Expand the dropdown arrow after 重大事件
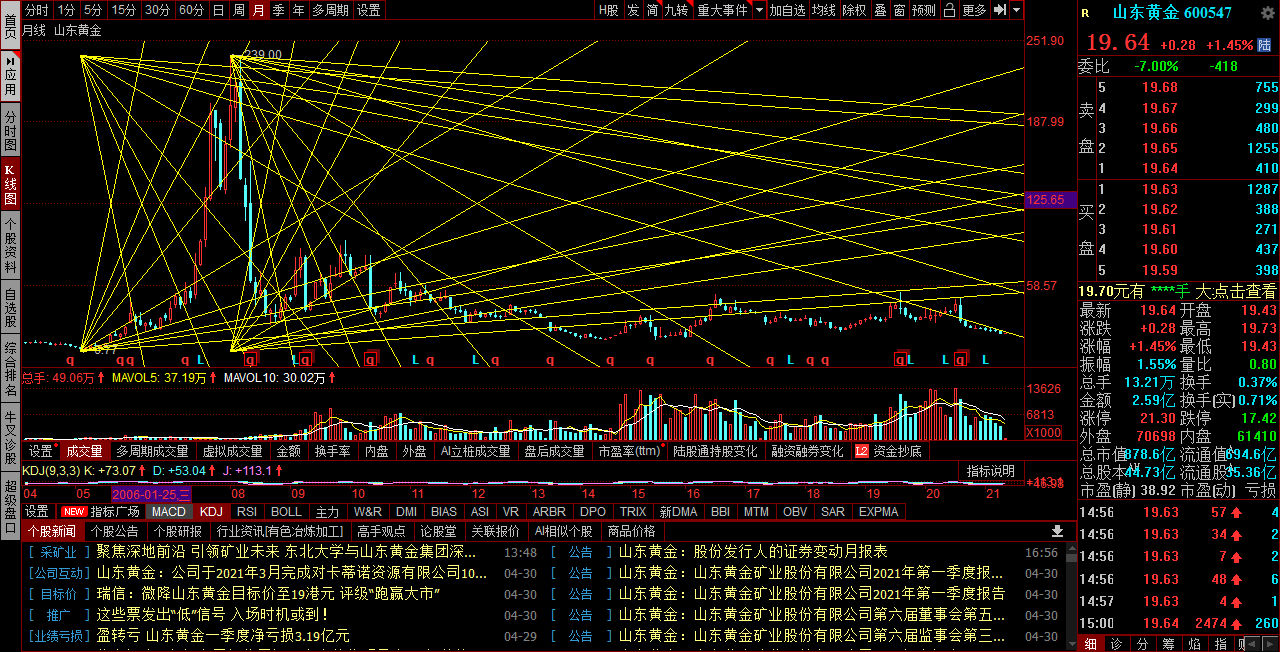The height and width of the screenshot is (652, 1280). 759,10
